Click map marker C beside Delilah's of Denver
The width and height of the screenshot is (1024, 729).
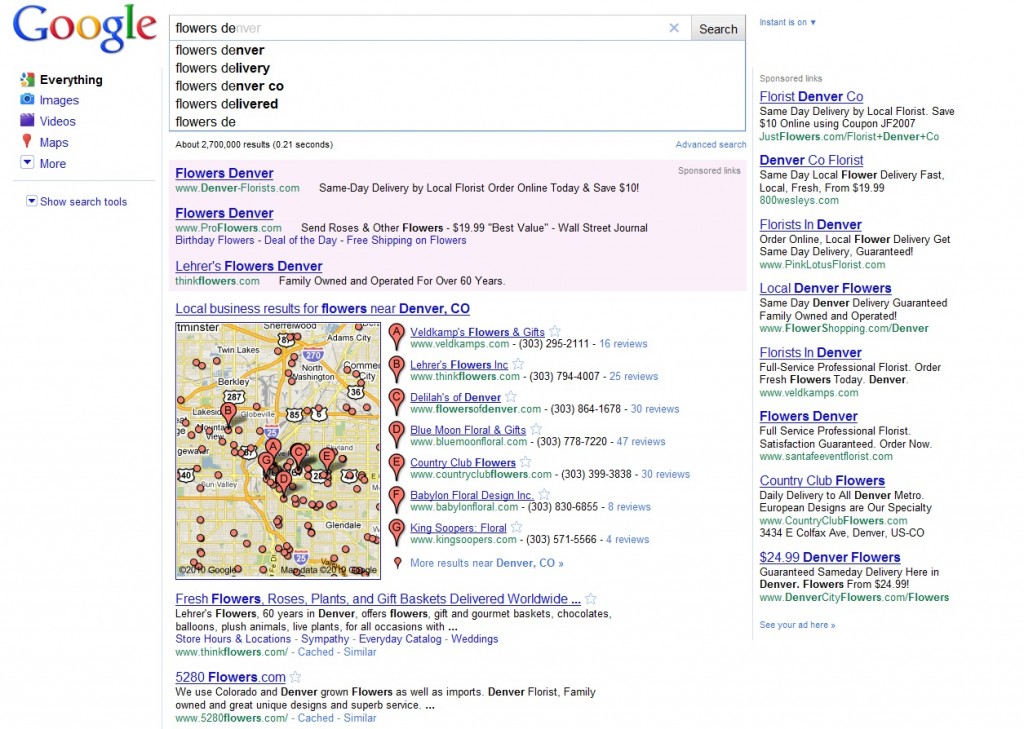396,402
